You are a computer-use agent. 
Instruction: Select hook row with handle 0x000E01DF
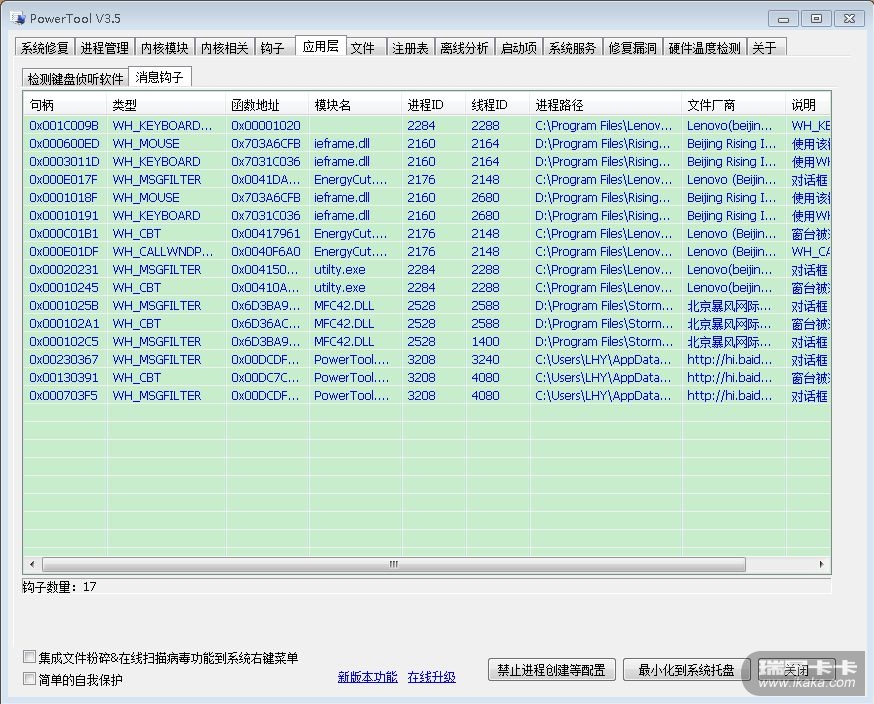pos(427,251)
